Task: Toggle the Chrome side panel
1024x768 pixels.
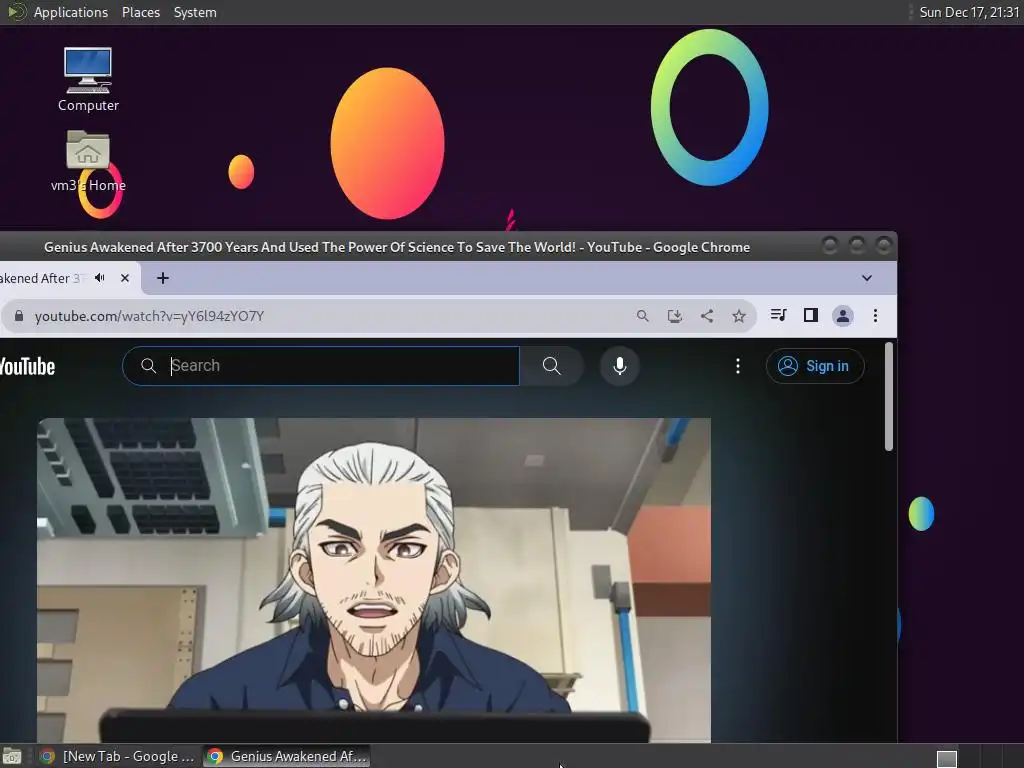Action: pos(810,315)
